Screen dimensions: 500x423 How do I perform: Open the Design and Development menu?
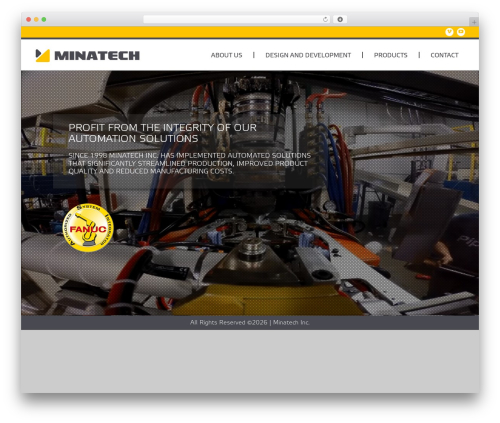click(308, 55)
